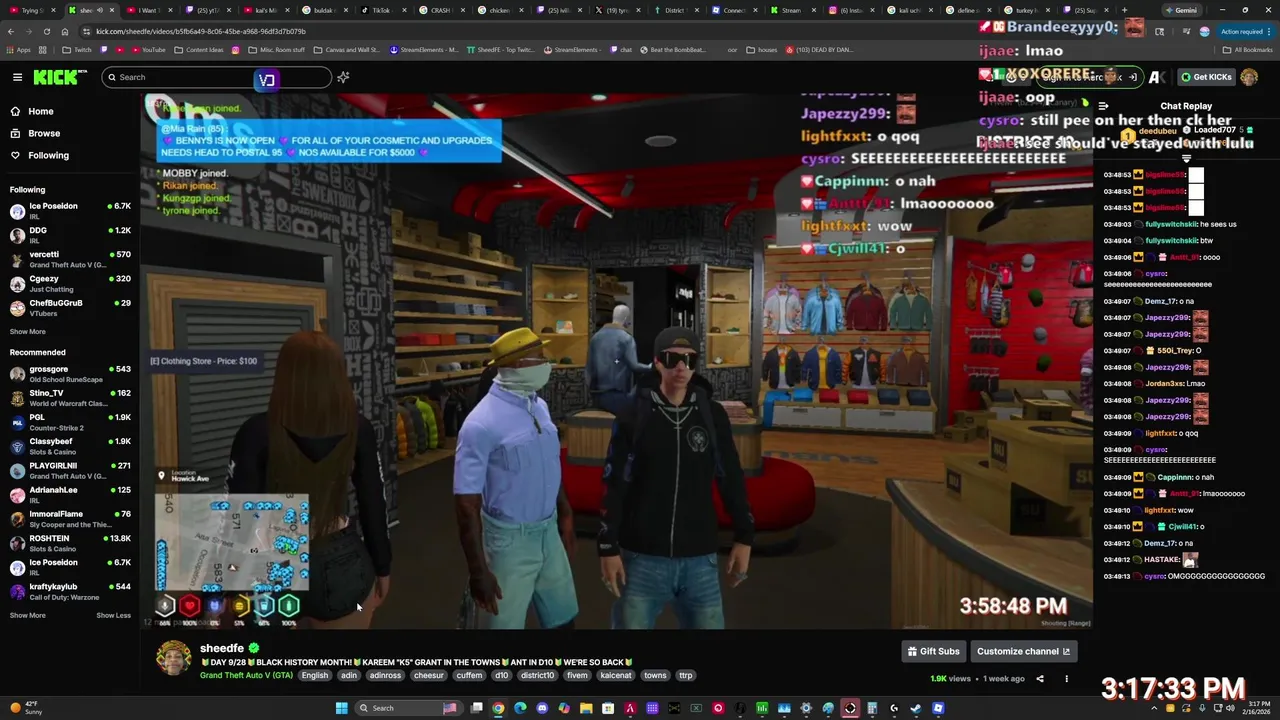
Task: Share the video via share icon
Action: tap(1040, 679)
